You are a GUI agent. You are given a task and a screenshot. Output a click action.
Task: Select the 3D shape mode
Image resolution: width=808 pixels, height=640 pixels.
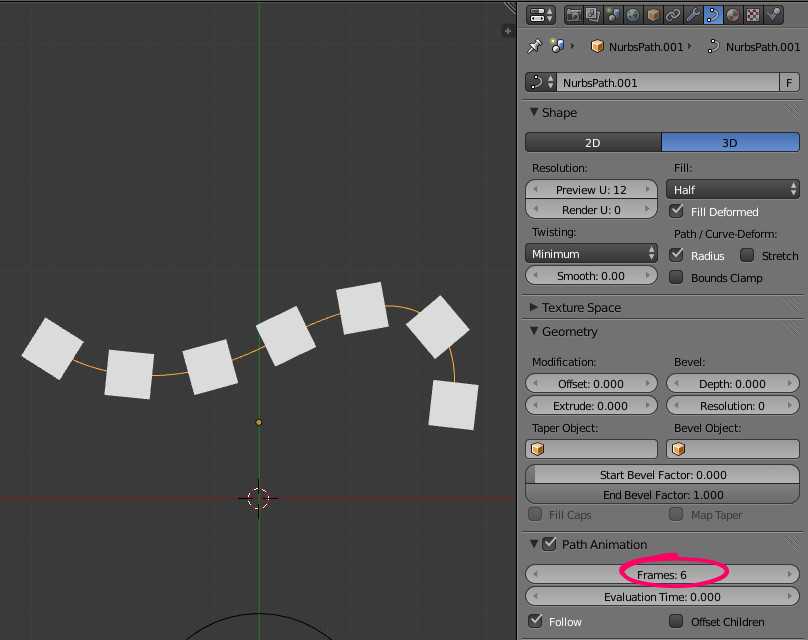click(730, 143)
